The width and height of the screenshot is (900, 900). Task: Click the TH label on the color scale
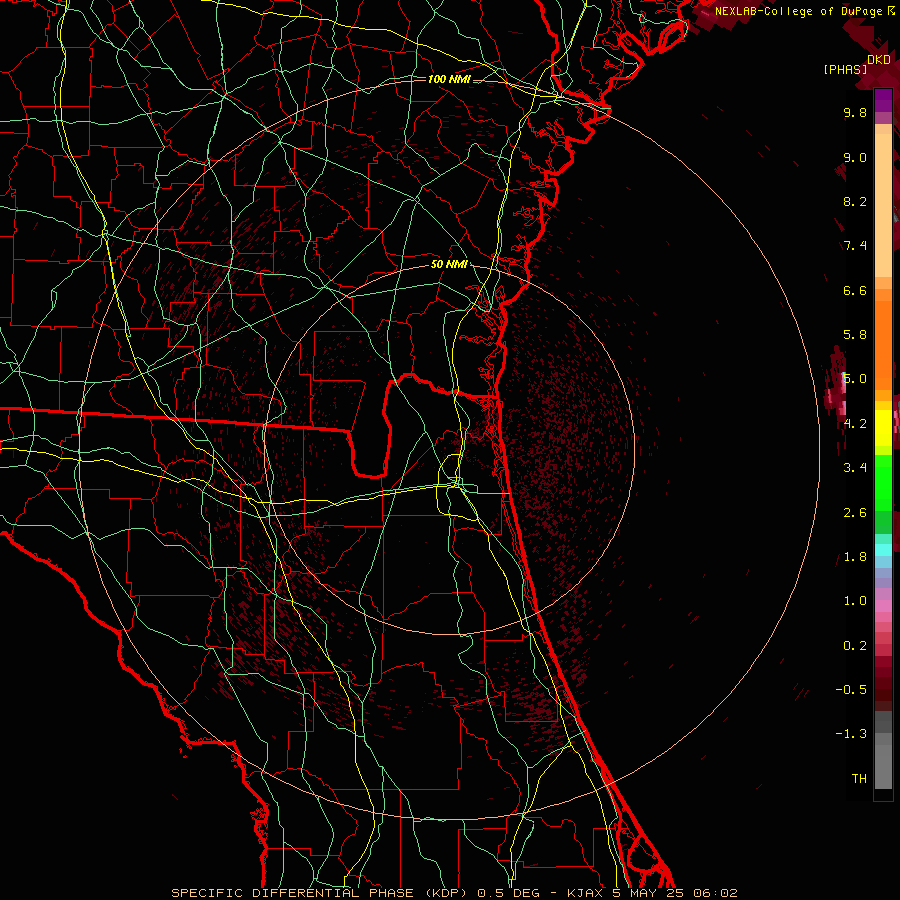click(x=859, y=779)
